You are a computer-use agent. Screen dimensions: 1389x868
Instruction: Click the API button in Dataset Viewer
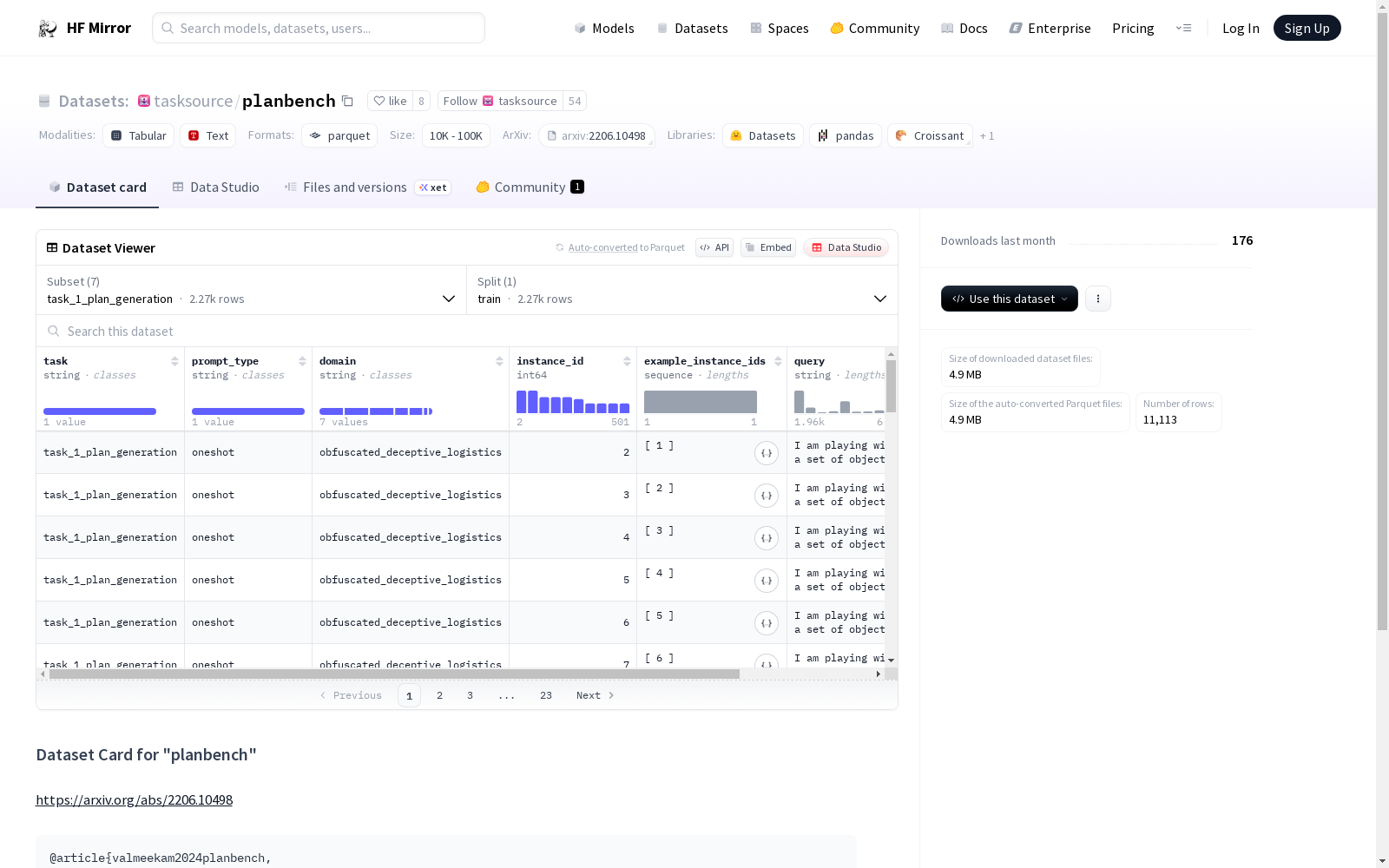(x=714, y=247)
